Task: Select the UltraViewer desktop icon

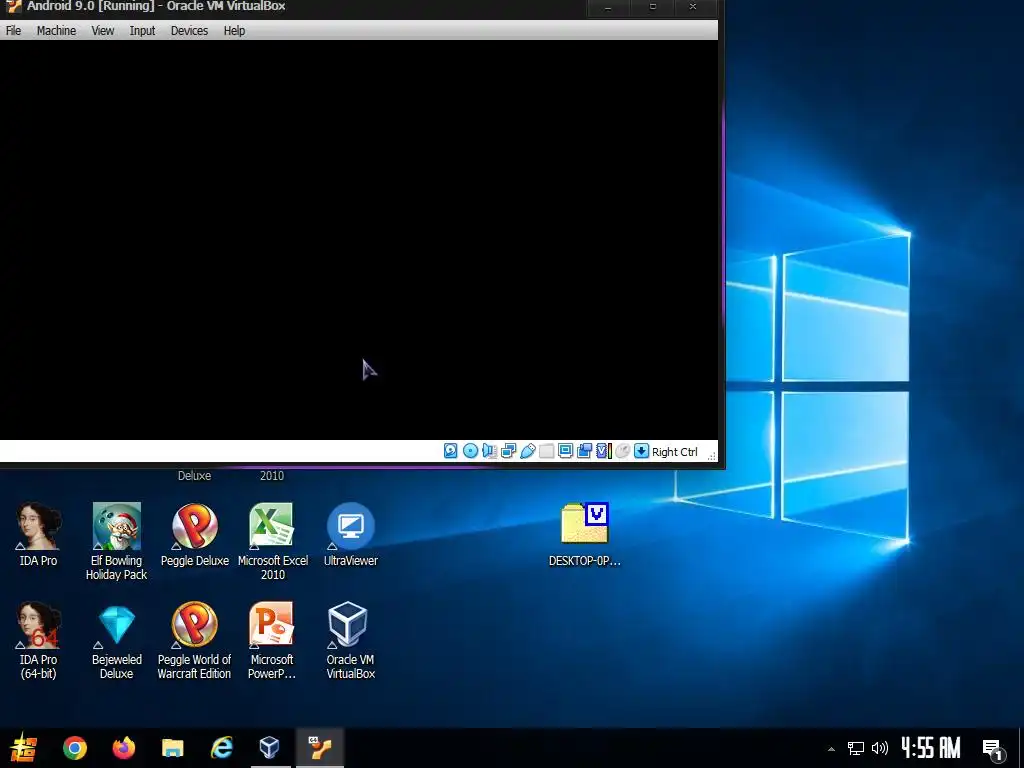Action: (351, 534)
